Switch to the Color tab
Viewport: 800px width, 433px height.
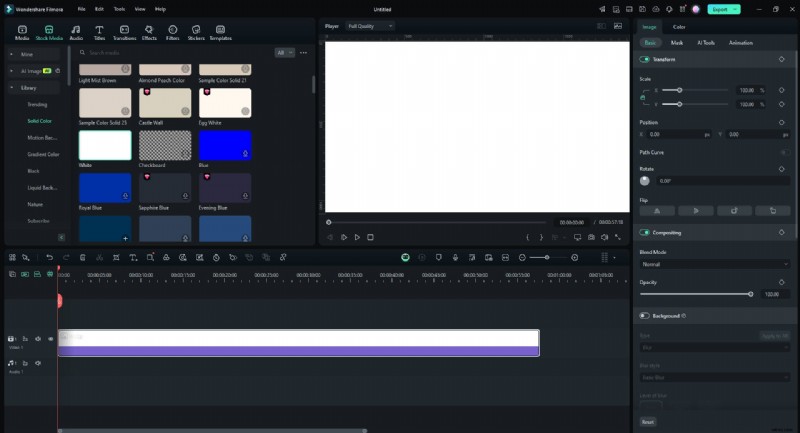(x=679, y=27)
